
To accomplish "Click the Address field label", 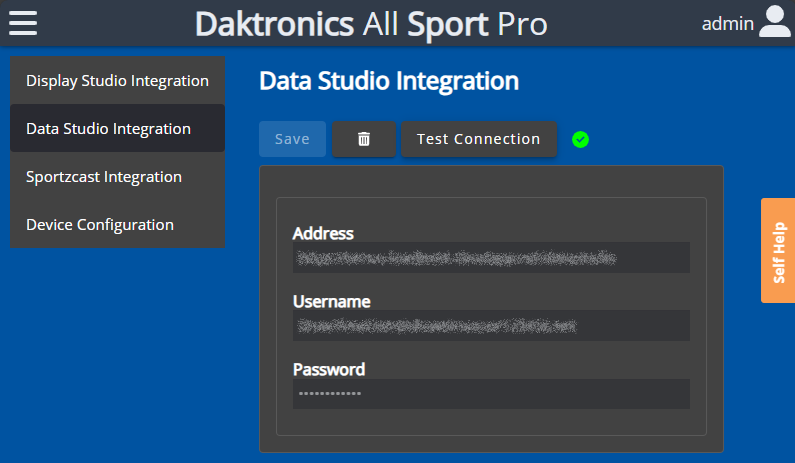I will point(323,234).
